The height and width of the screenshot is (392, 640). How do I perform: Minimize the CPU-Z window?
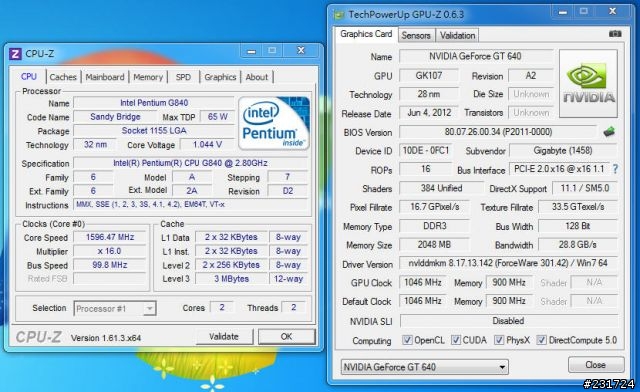[251, 51]
